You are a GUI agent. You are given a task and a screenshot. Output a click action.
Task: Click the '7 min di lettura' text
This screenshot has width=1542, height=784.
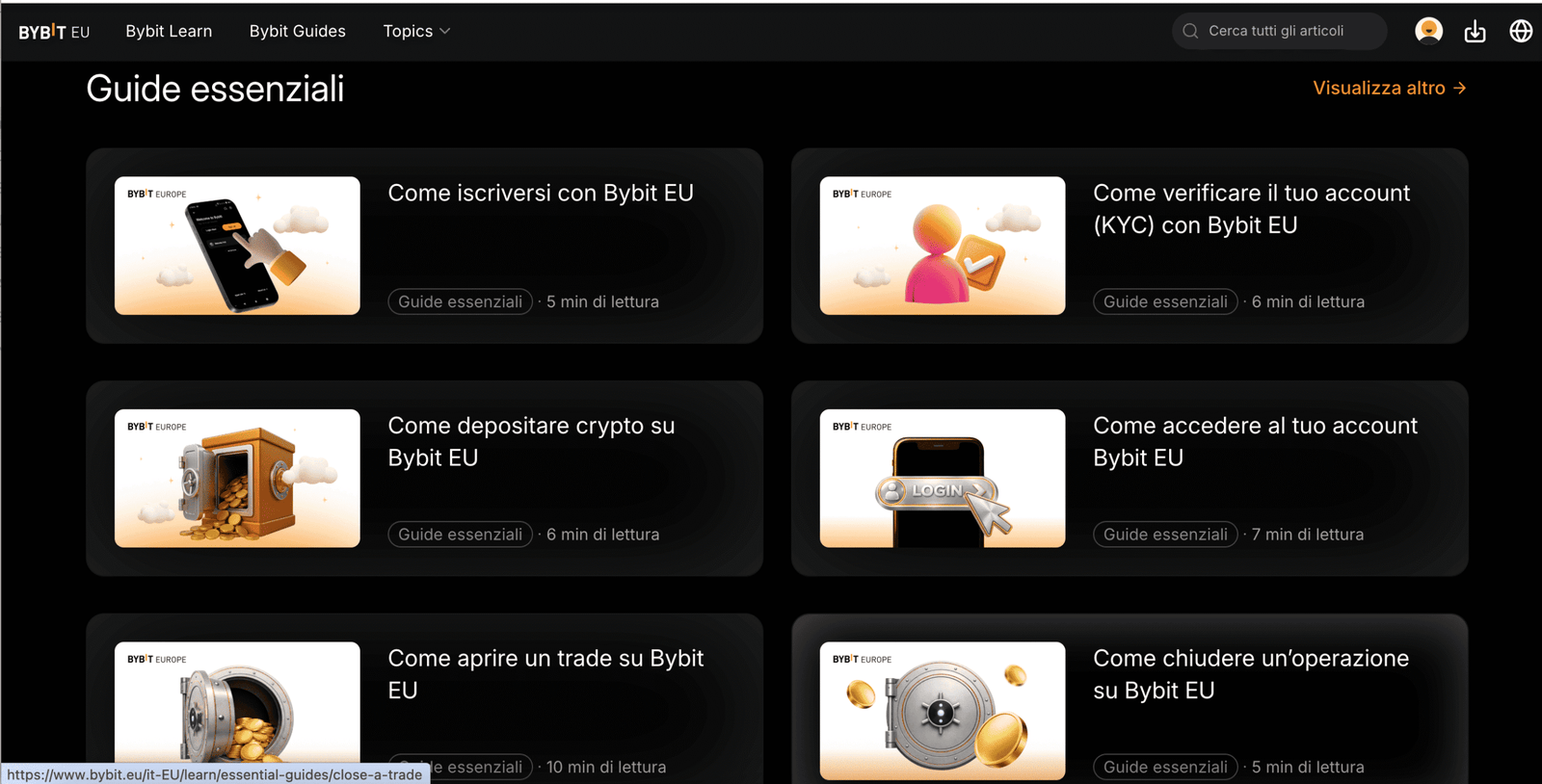(1308, 535)
